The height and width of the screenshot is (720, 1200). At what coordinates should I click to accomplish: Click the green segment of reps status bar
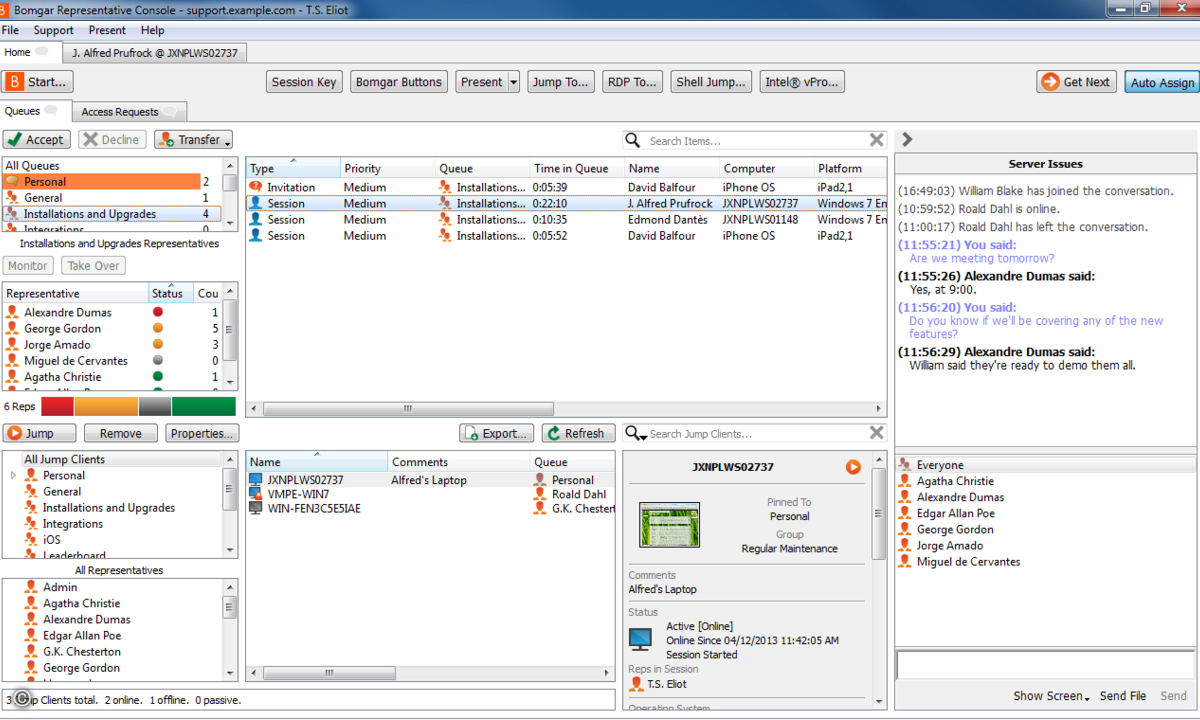click(x=203, y=407)
